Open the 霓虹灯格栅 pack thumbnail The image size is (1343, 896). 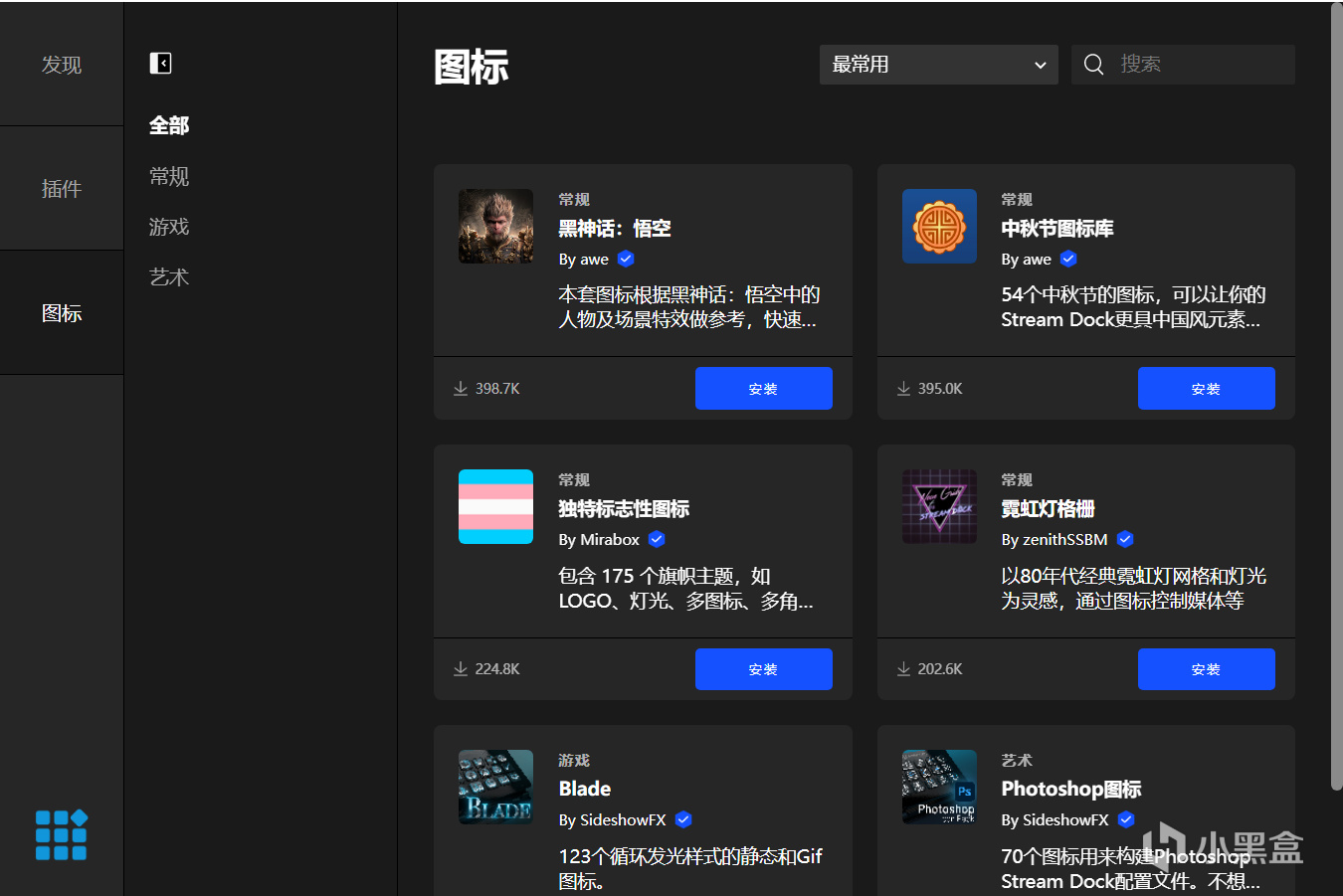tap(939, 507)
